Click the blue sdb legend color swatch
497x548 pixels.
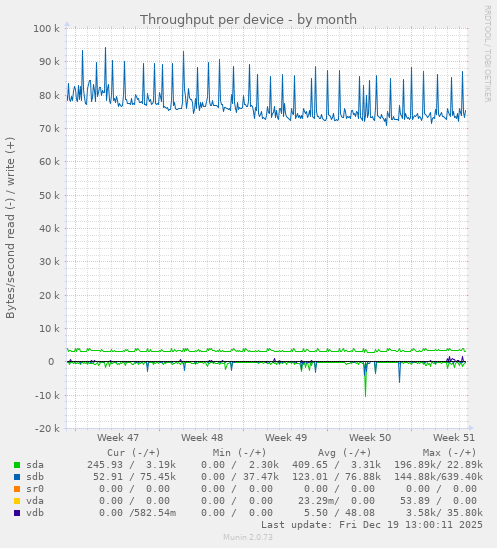click(17, 477)
